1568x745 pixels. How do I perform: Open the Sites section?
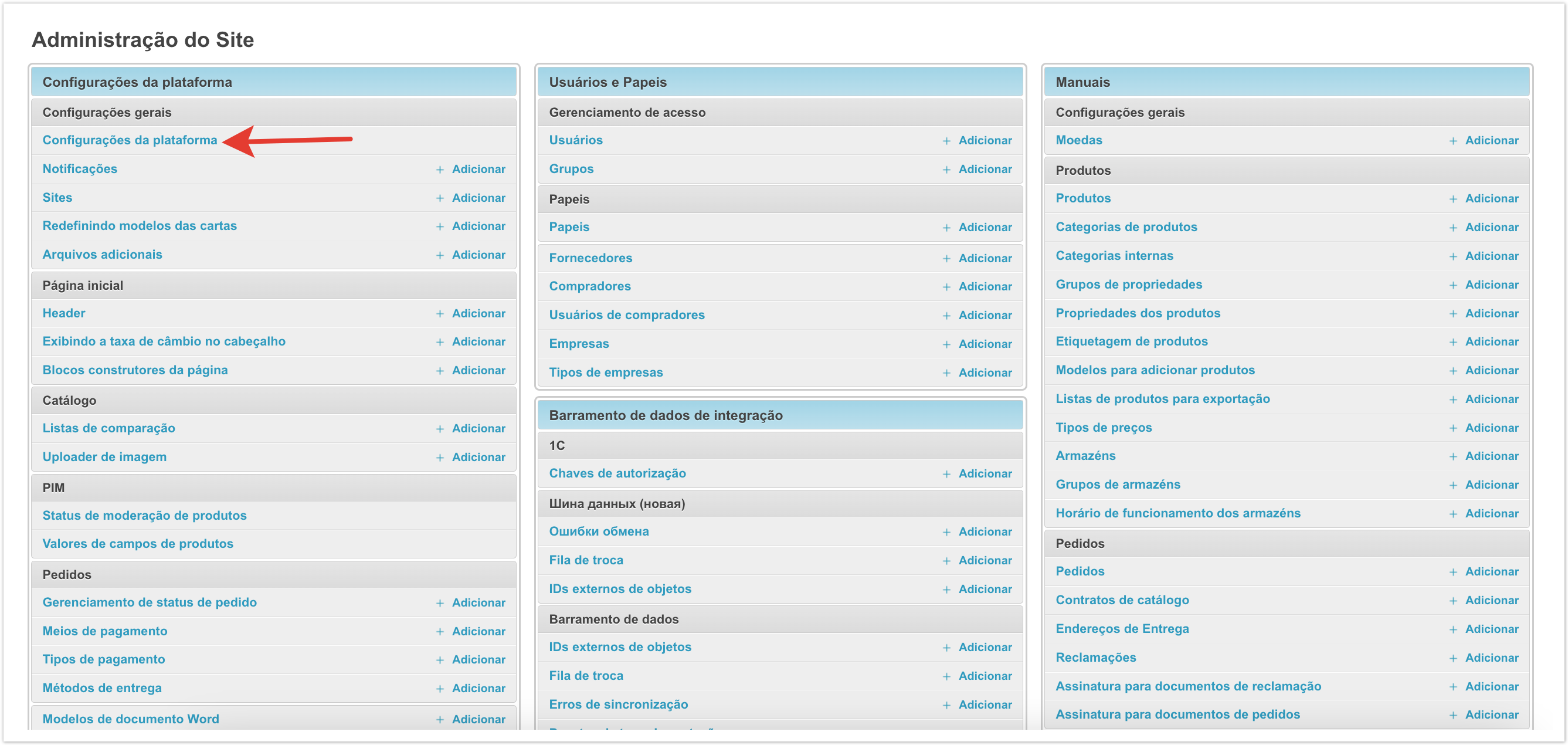tap(57, 198)
